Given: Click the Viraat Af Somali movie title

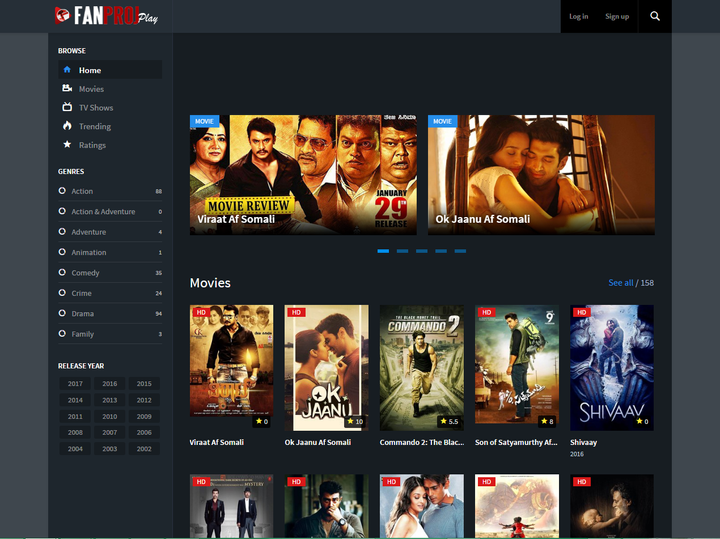Looking at the screenshot, I should pyautogui.click(x=217, y=442).
